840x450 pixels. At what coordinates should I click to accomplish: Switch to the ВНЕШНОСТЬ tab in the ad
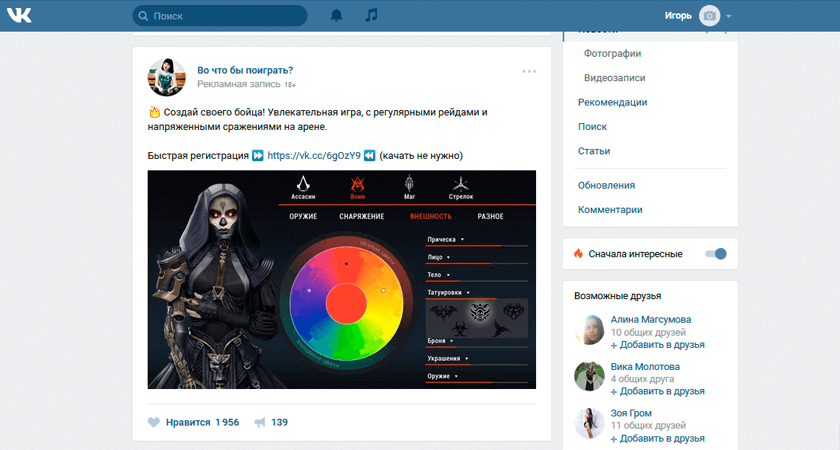click(x=431, y=216)
